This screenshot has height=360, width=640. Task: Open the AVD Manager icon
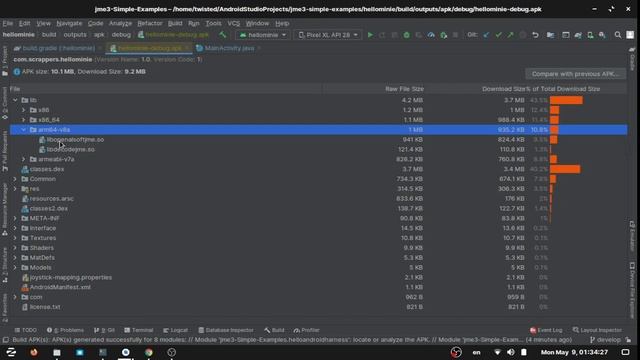[x=590, y=35]
